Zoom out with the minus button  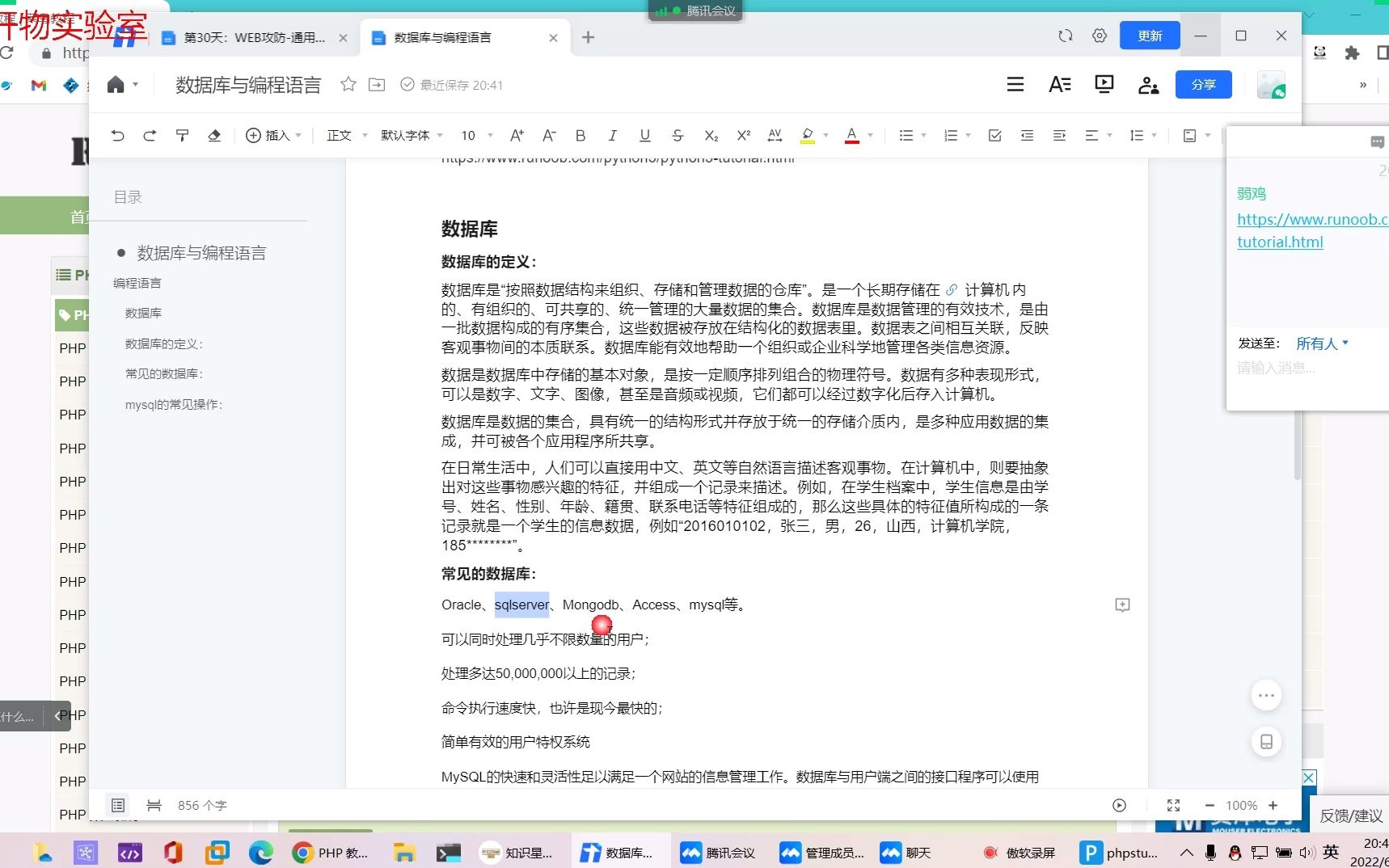click(1210, 805)
